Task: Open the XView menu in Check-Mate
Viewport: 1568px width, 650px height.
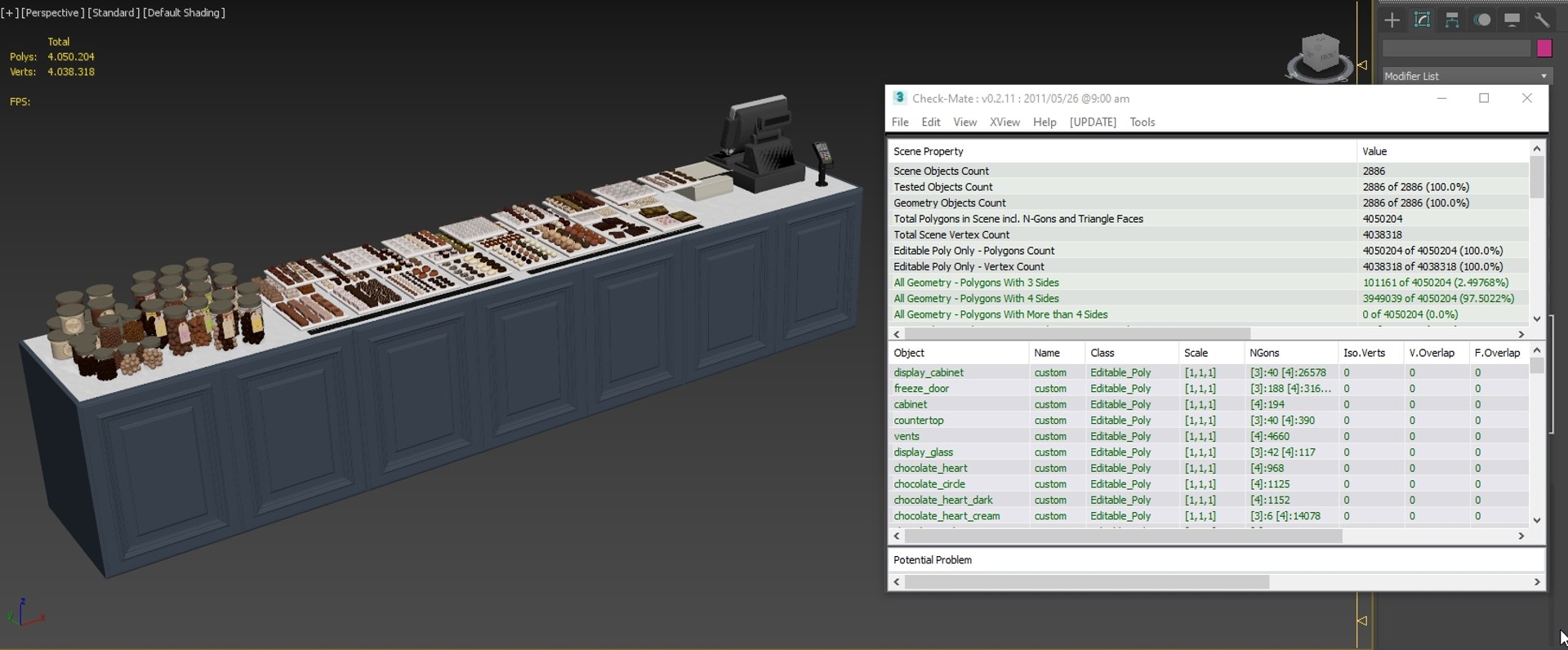Action: tap(1004, 122)
